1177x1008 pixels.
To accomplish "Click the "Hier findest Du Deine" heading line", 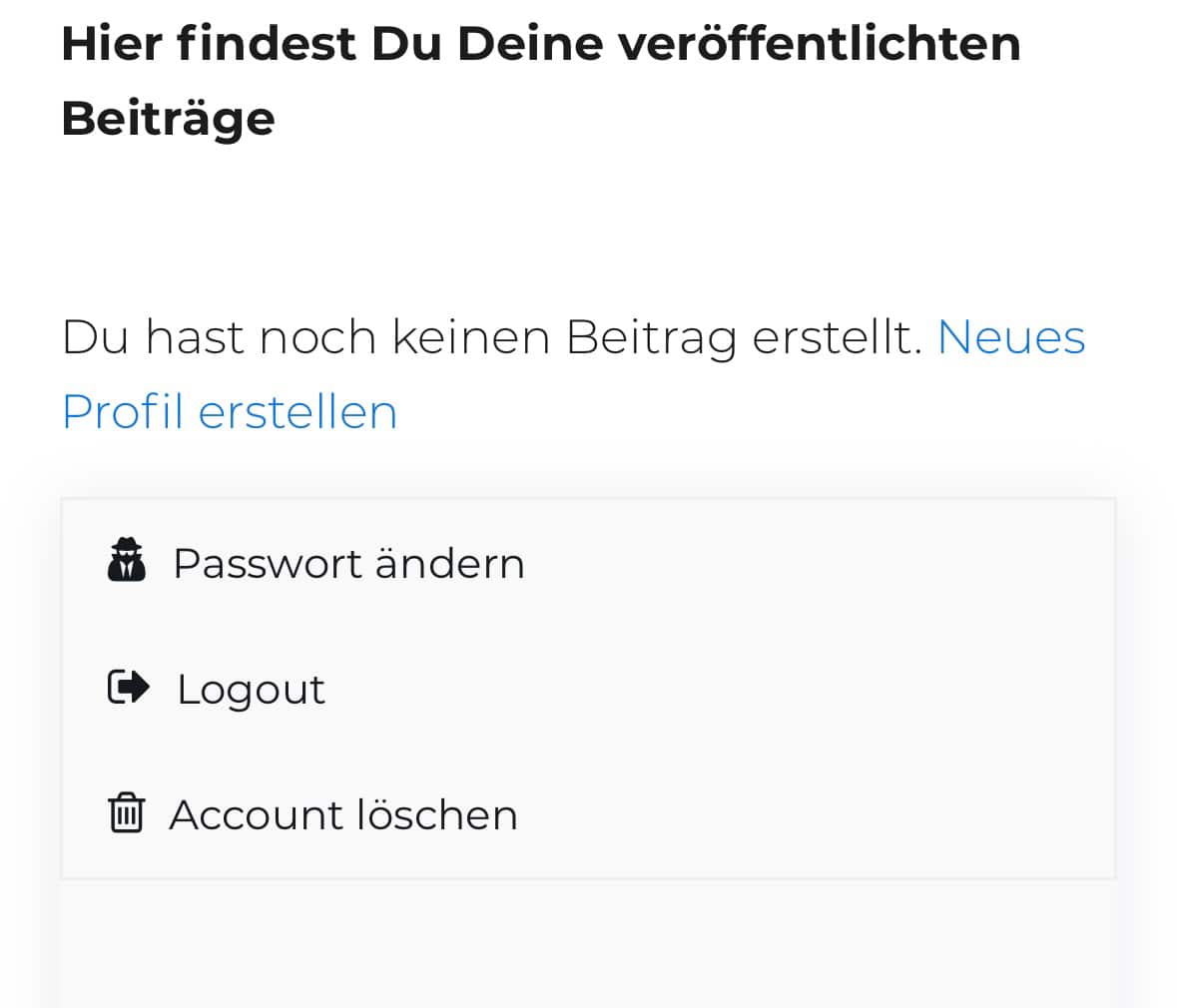I will point(331,44).
